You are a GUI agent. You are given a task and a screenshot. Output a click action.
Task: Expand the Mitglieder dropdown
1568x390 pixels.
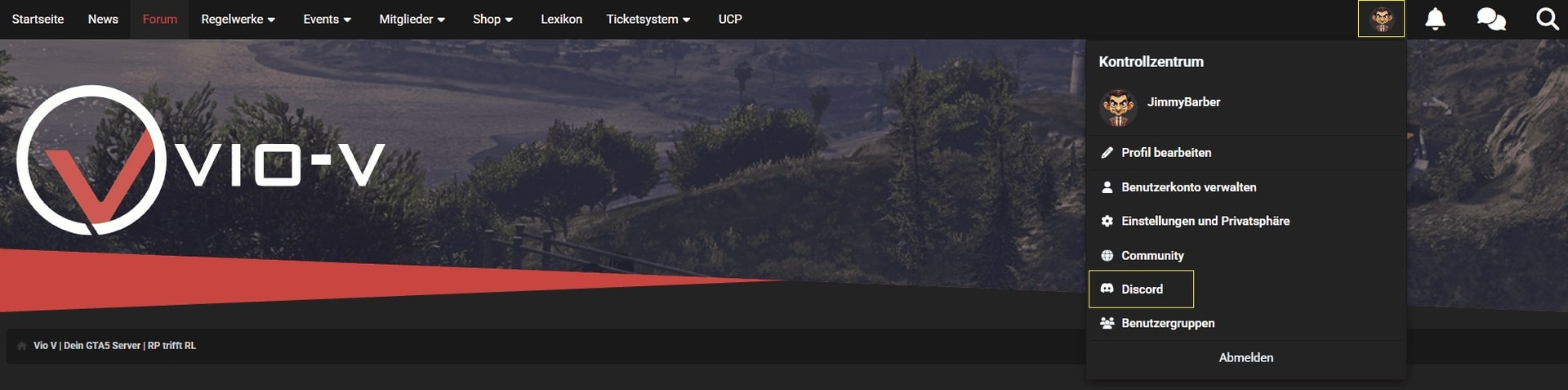tap(412, 19)
